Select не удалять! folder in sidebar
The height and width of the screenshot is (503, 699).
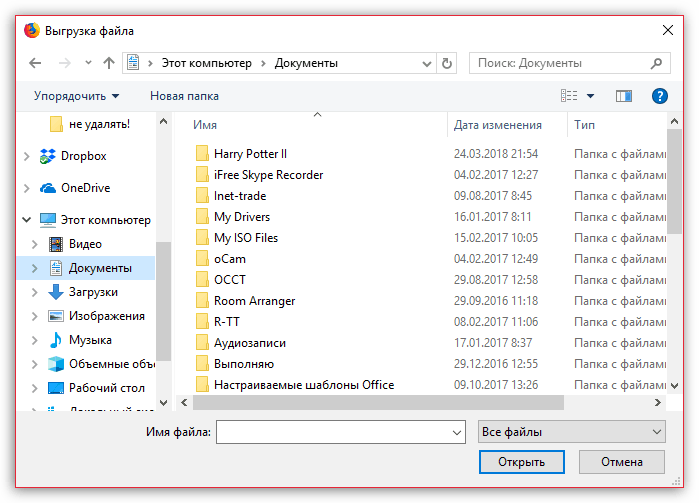(x=89, y=124)
